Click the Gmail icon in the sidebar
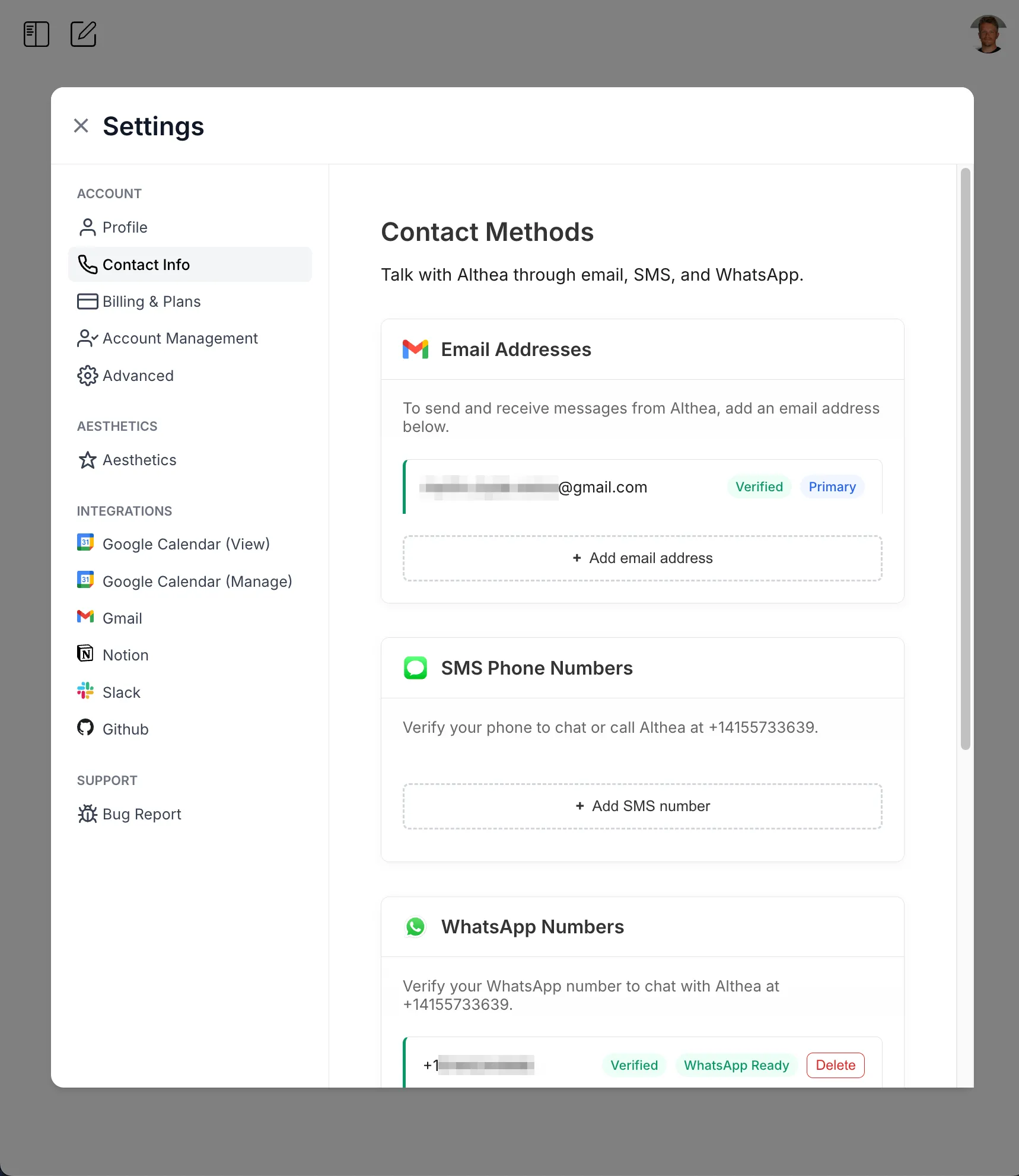The image size is (1019, 1176). tap(85, 616)
